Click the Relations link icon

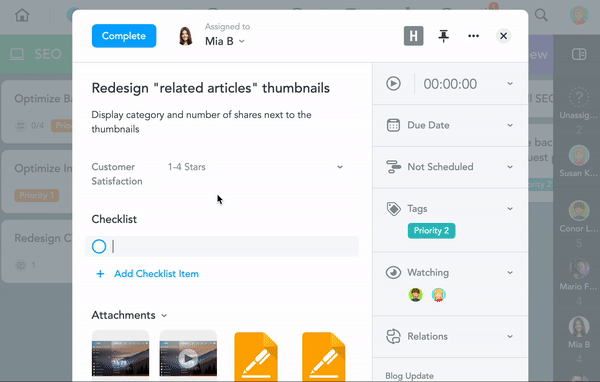pos(393,336)
